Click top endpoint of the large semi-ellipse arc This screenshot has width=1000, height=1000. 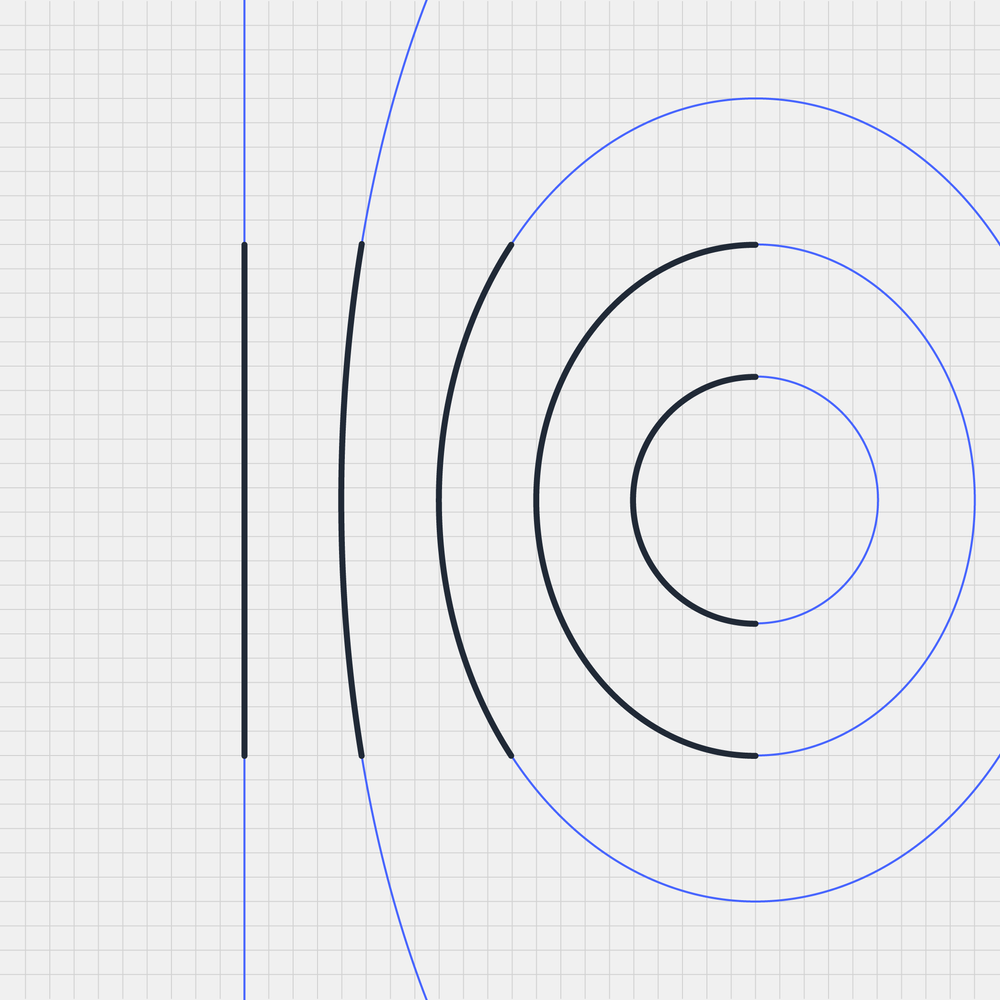tap(756, 244)
